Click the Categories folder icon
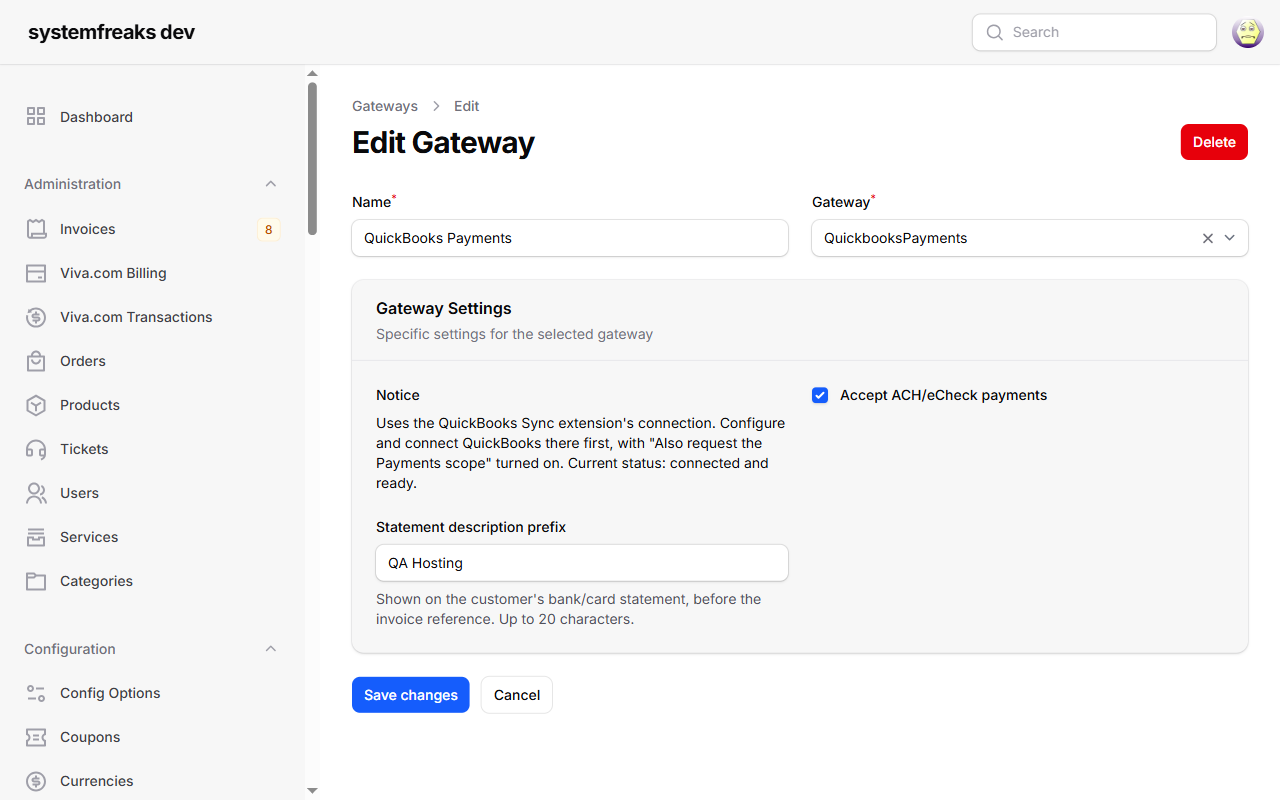Viewport: 1280px width, 800px height. [x=36, y=581]
